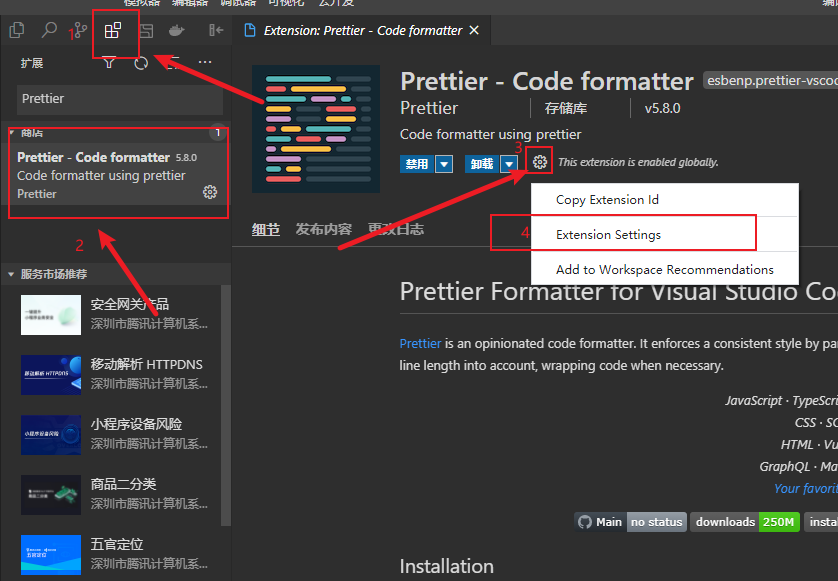
Task: Click the Prettier extension logo image
Action: [x=316, y=129]
